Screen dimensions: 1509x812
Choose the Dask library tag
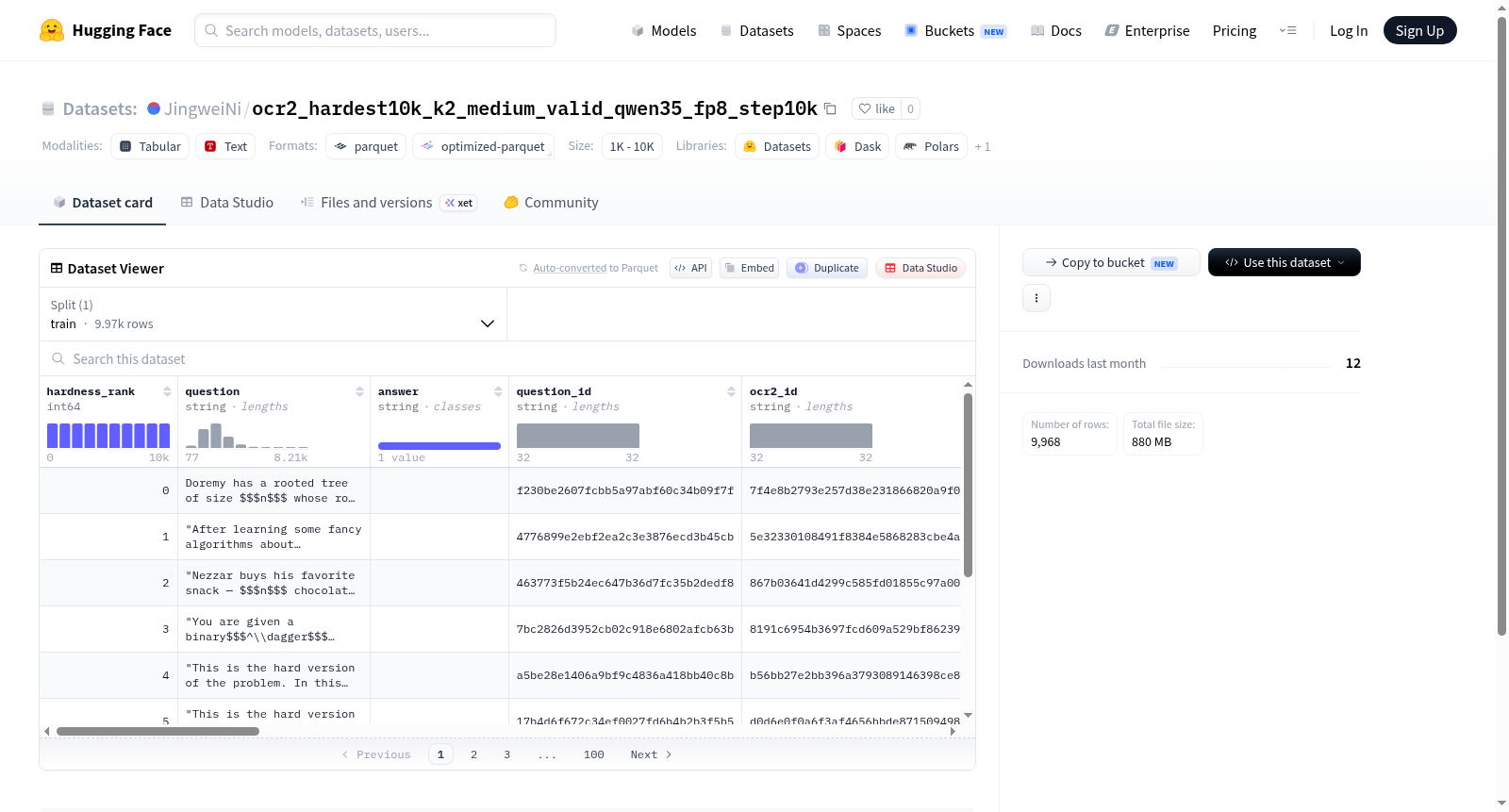click(x=857, y=146)
